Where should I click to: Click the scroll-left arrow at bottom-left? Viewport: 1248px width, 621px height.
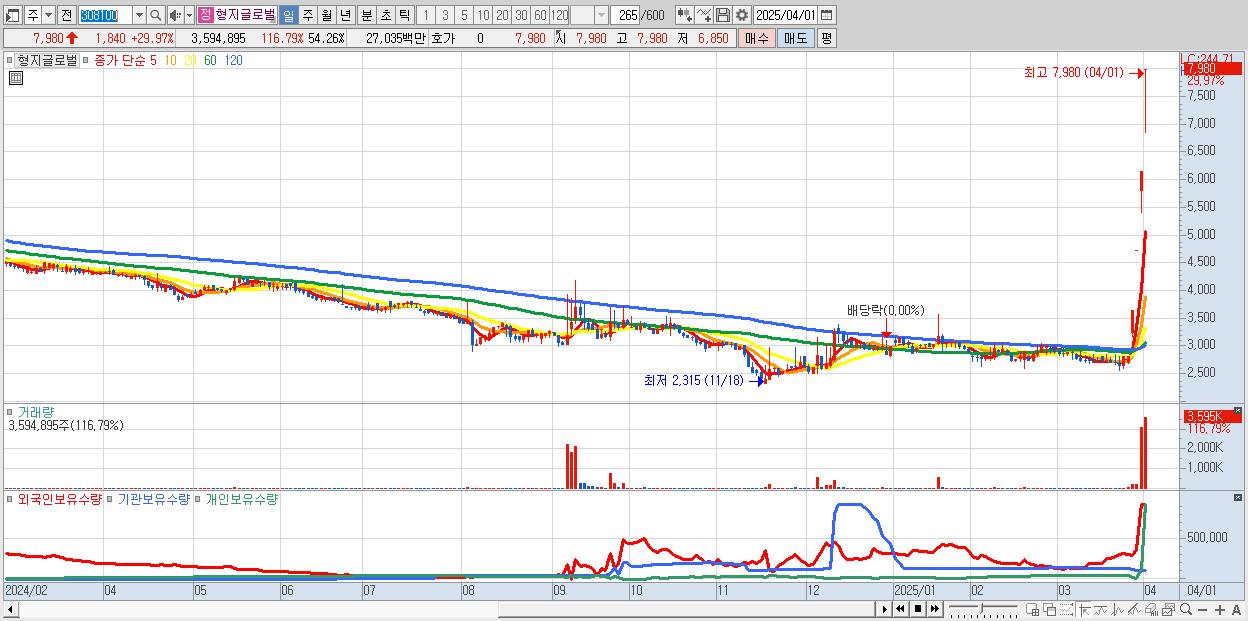pyautogui.click(x=12, y=609)
